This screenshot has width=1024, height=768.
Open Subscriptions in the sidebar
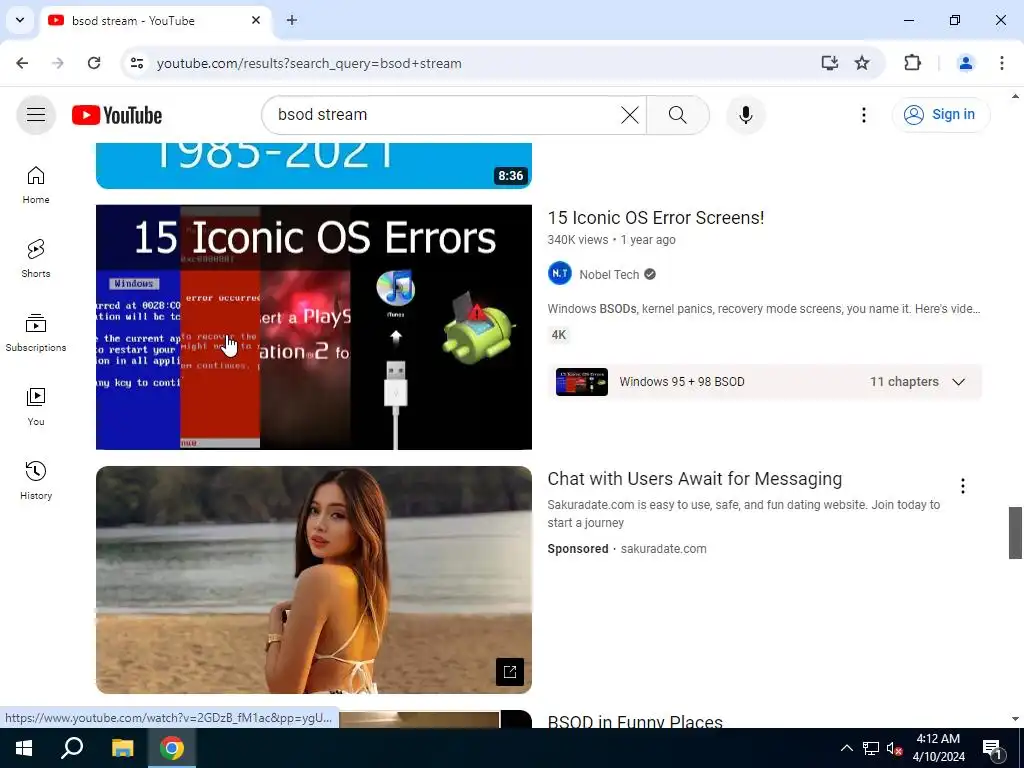coord(36,332)
